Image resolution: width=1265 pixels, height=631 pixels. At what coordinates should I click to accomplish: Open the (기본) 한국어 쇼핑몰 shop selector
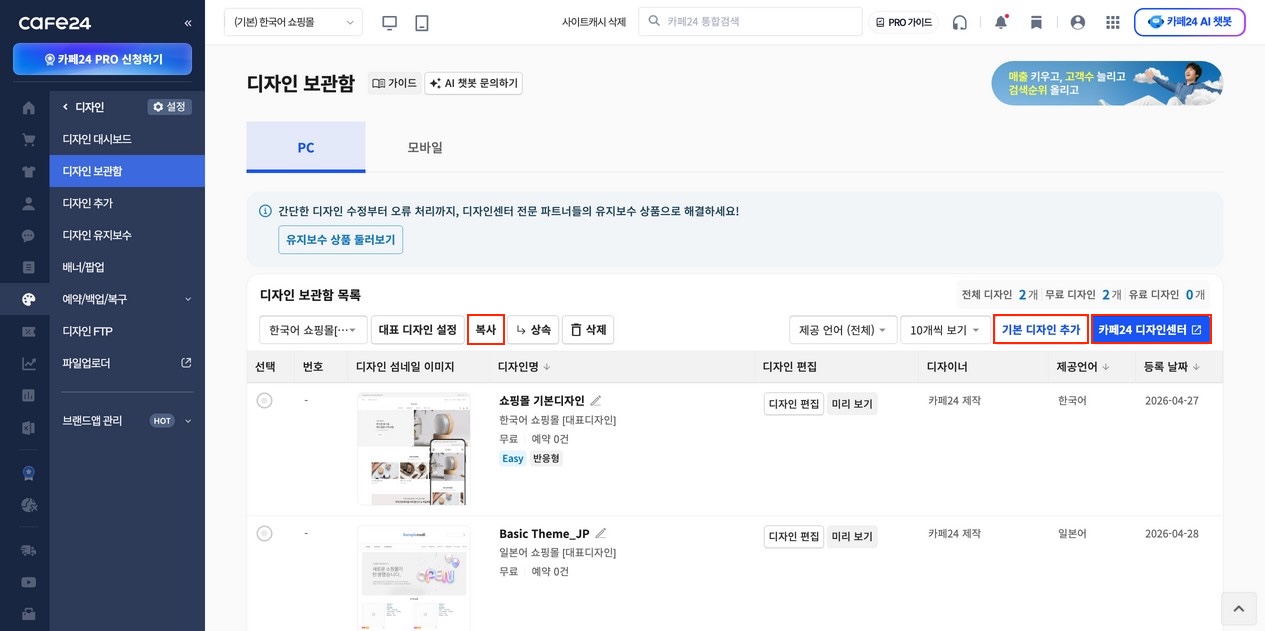(x=293, y=22)
